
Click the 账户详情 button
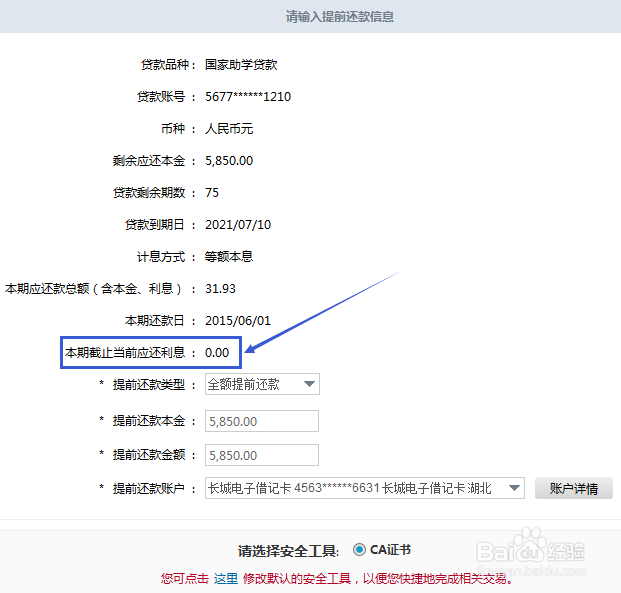[573, 488]
